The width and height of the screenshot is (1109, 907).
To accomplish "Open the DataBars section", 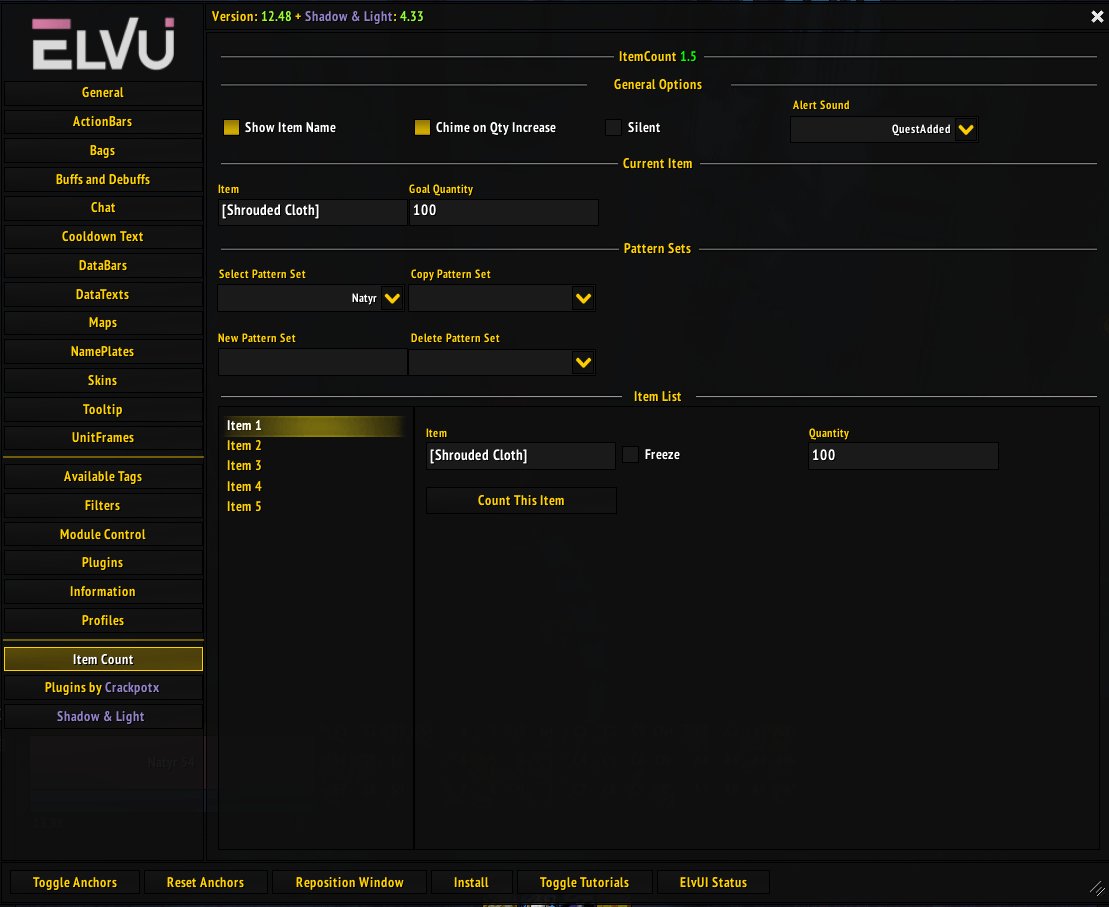I will pos(103,266).
